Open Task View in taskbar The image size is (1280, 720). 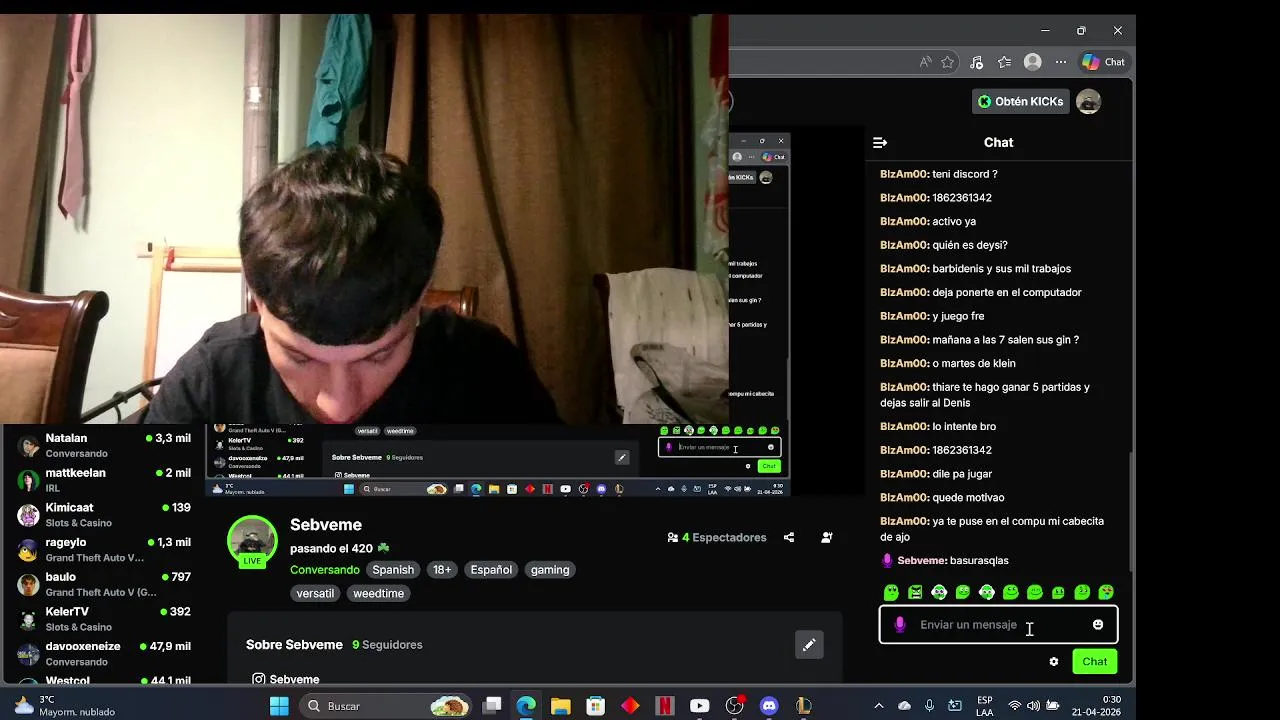(x=492, y=706)
